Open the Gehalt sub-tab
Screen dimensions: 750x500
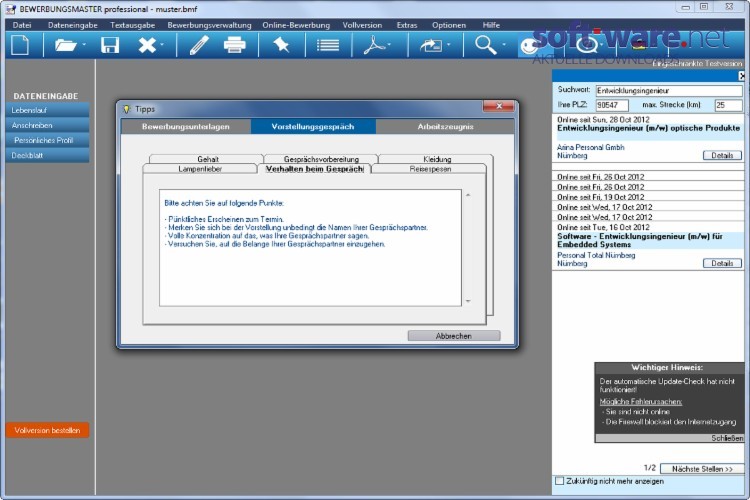[208, 159]
